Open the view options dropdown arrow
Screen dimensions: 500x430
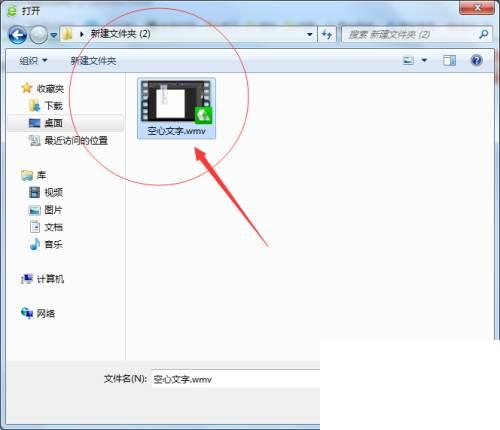(424, 60)
